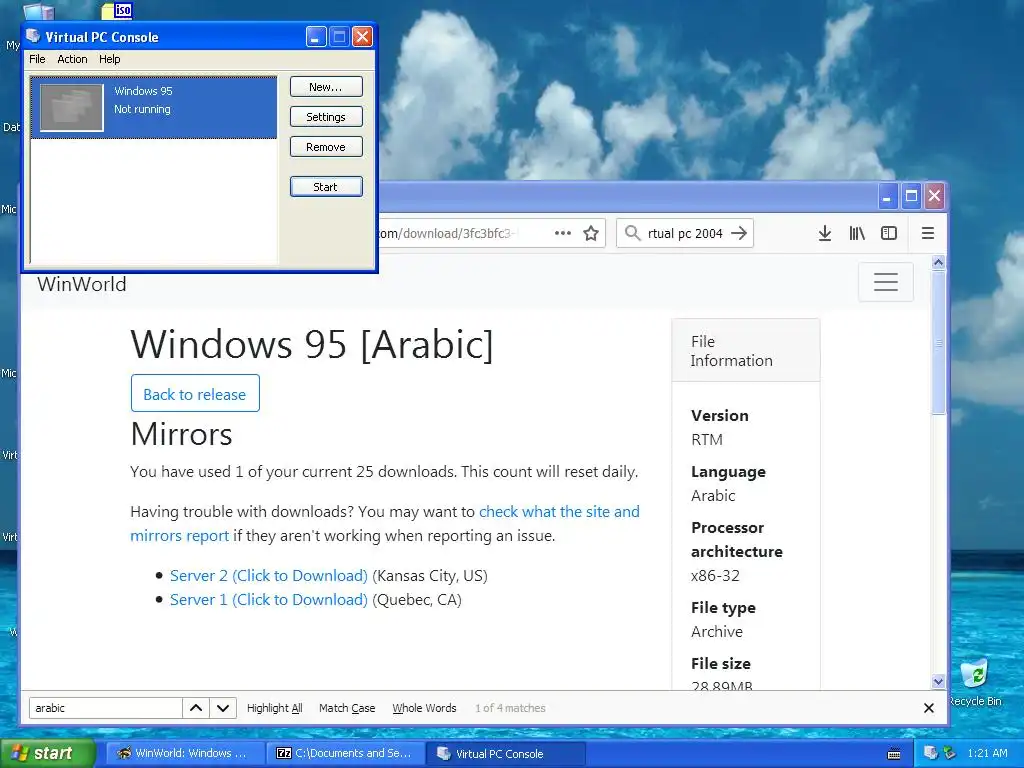Screen dimensions: 1024x768
Task: Open the Firefox hamburger menu
Action: click(x=927, y=233)
